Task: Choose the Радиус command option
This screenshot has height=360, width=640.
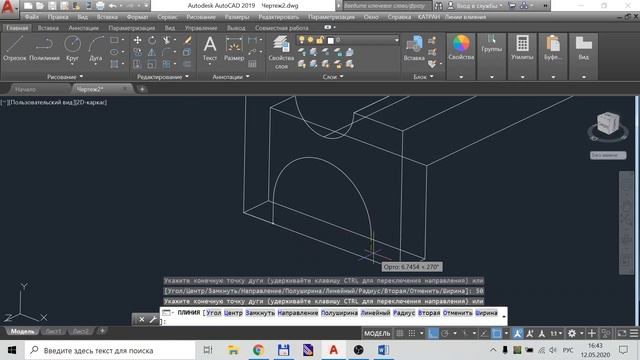Action: [x=404, y=313]
